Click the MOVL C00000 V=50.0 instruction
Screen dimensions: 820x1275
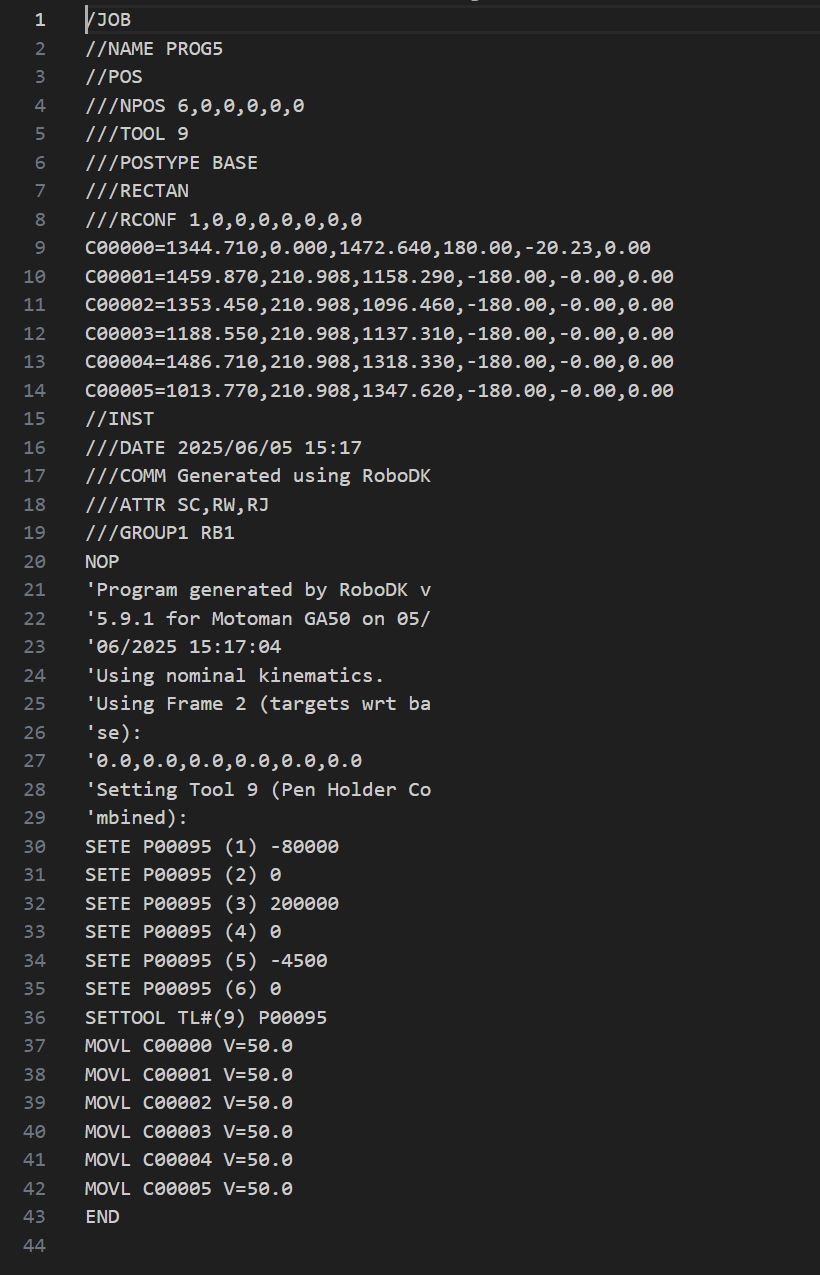pos(188,1046)
